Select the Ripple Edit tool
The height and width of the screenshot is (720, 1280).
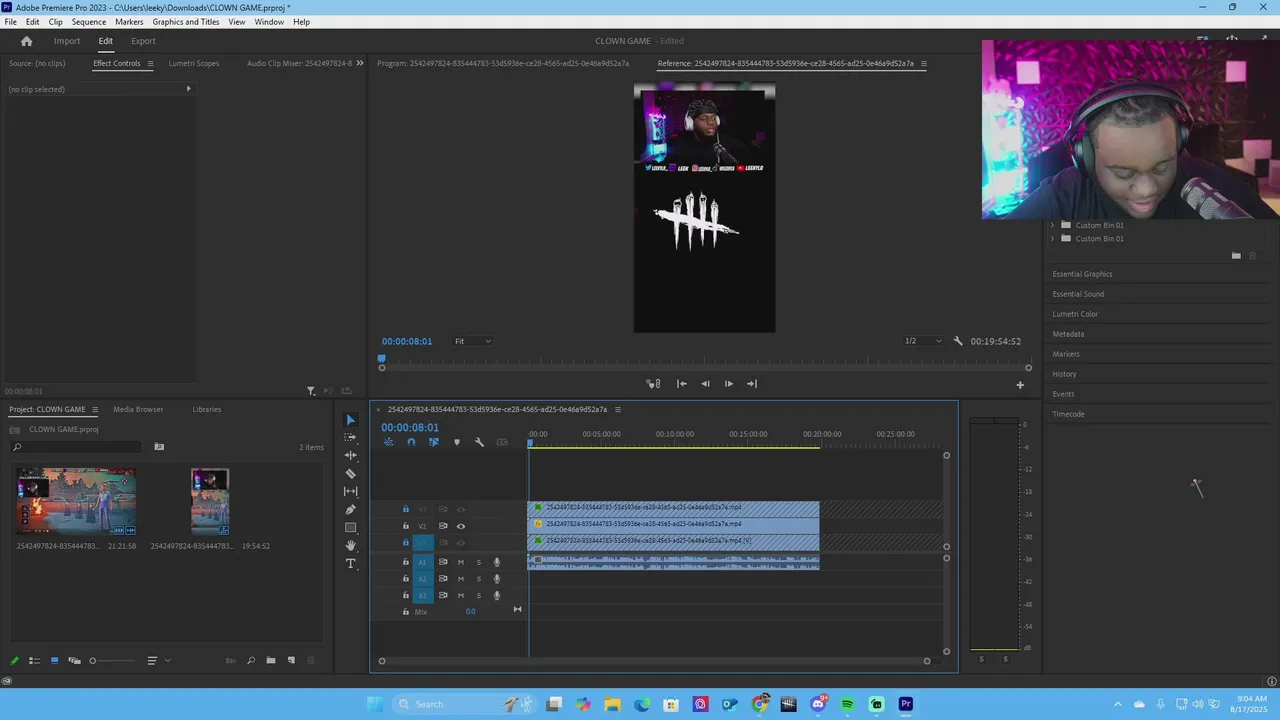[350, 455]
